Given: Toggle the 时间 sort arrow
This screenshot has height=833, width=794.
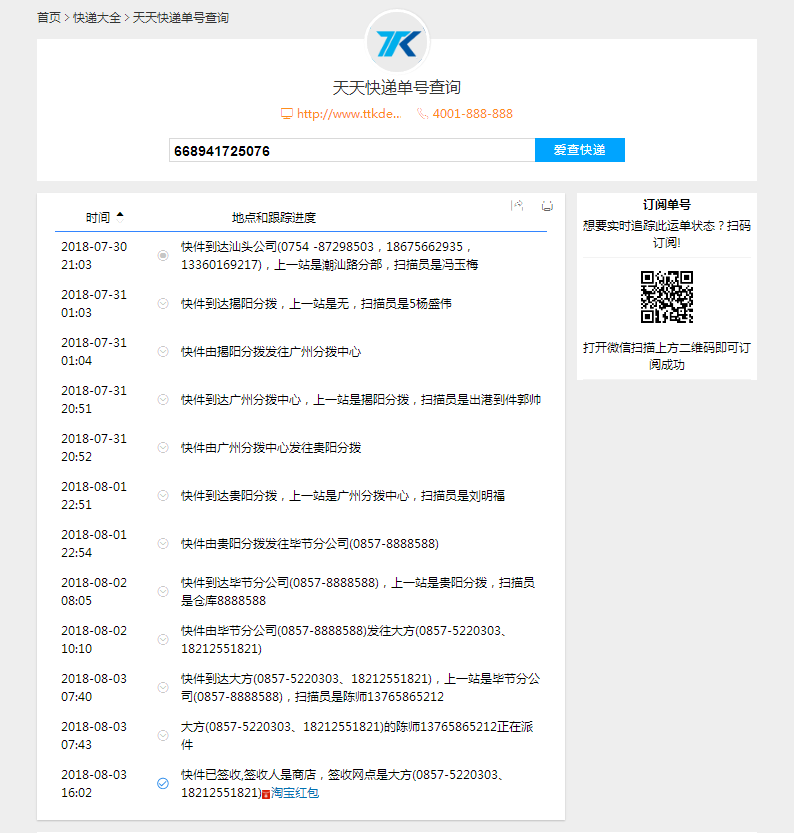Looking at the screenshot, I should pos(120,216).
